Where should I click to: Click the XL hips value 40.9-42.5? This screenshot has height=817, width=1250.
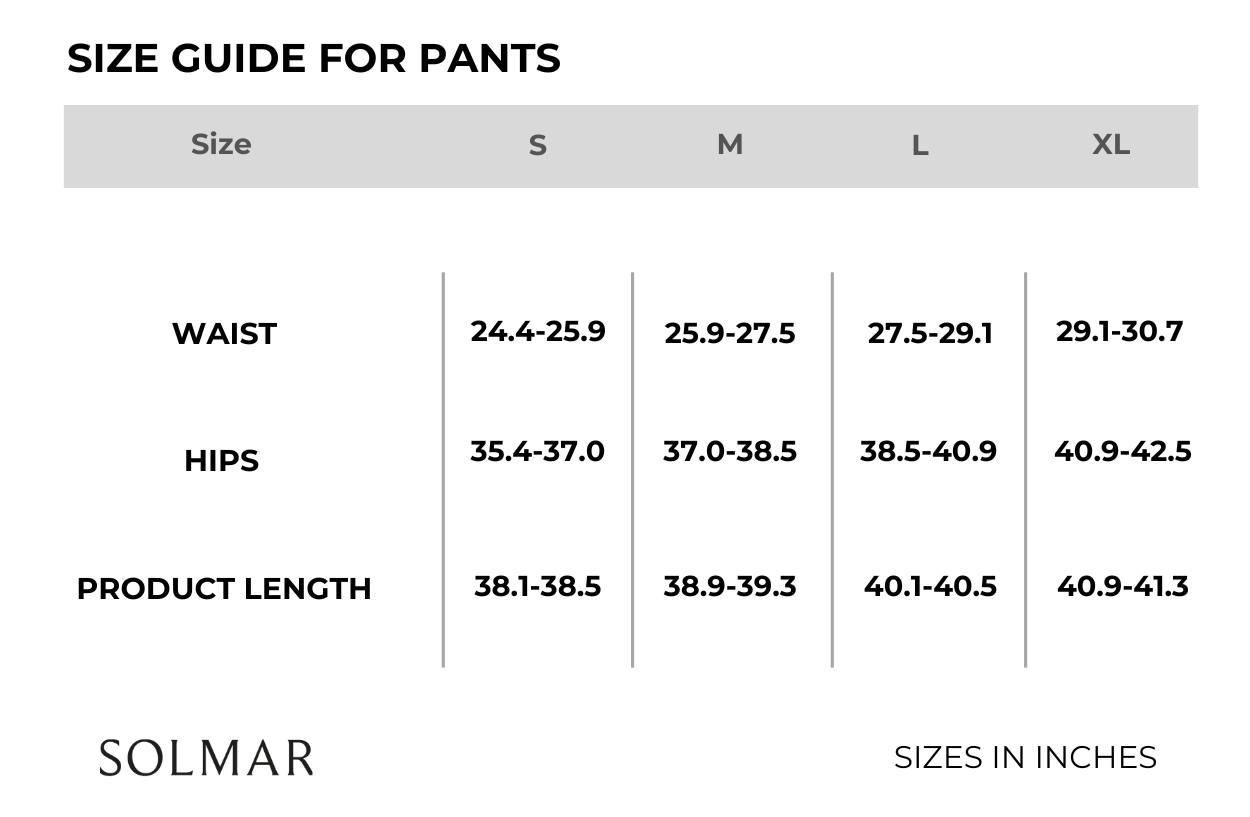tap(1123, 451)
